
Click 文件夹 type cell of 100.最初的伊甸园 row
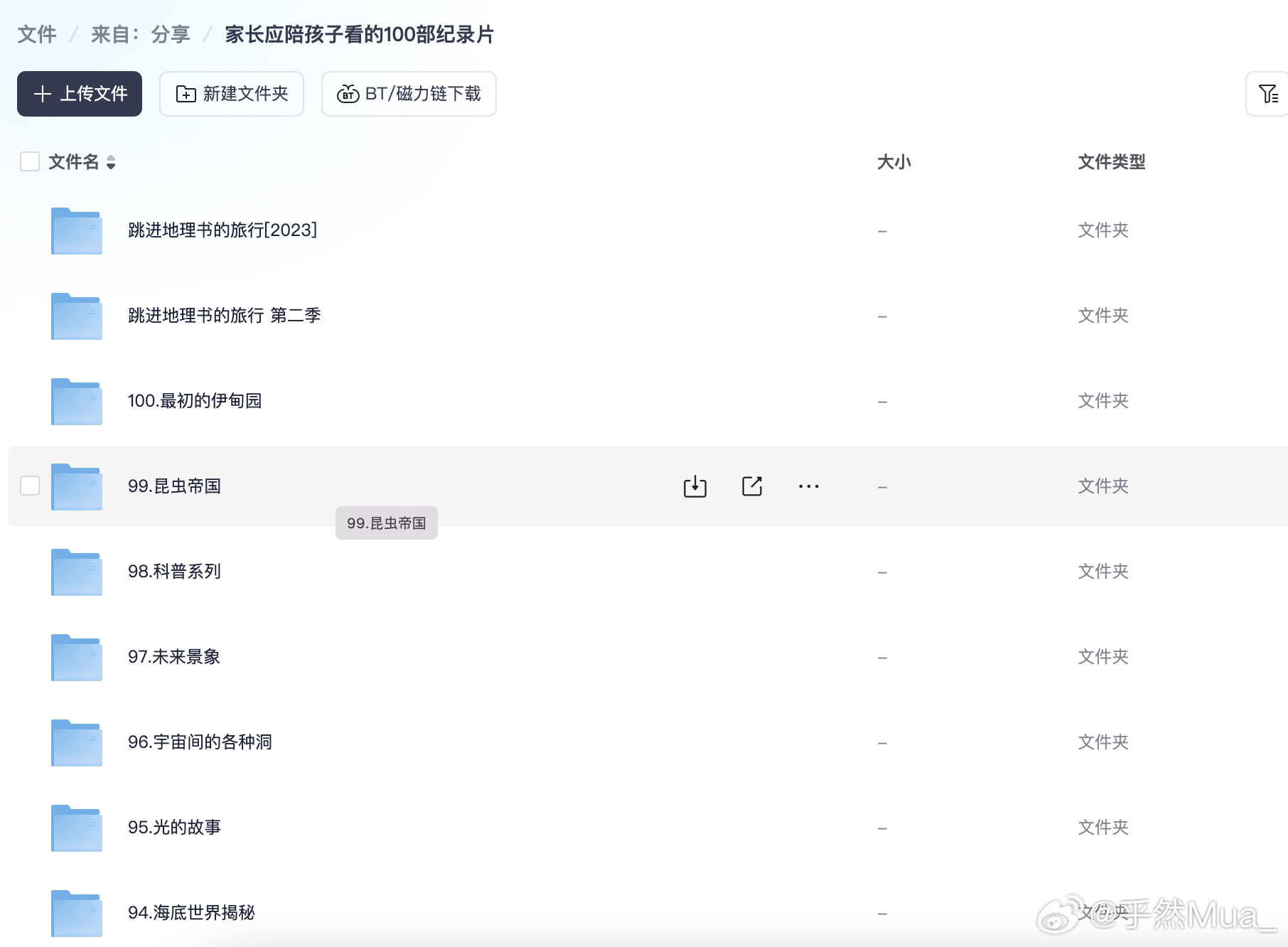click(x=1103, y=401)
